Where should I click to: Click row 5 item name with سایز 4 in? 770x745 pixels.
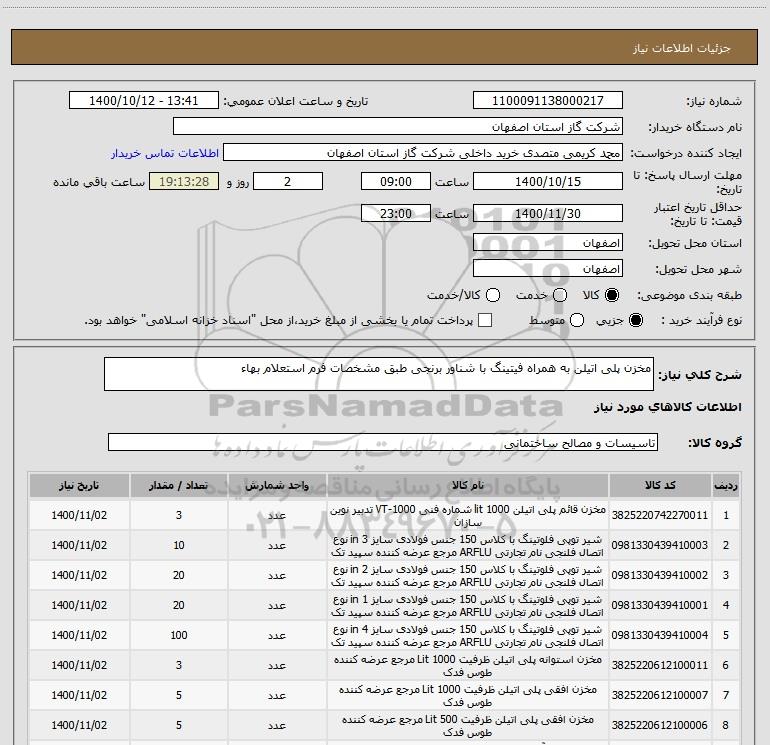(x=468, y=635)
